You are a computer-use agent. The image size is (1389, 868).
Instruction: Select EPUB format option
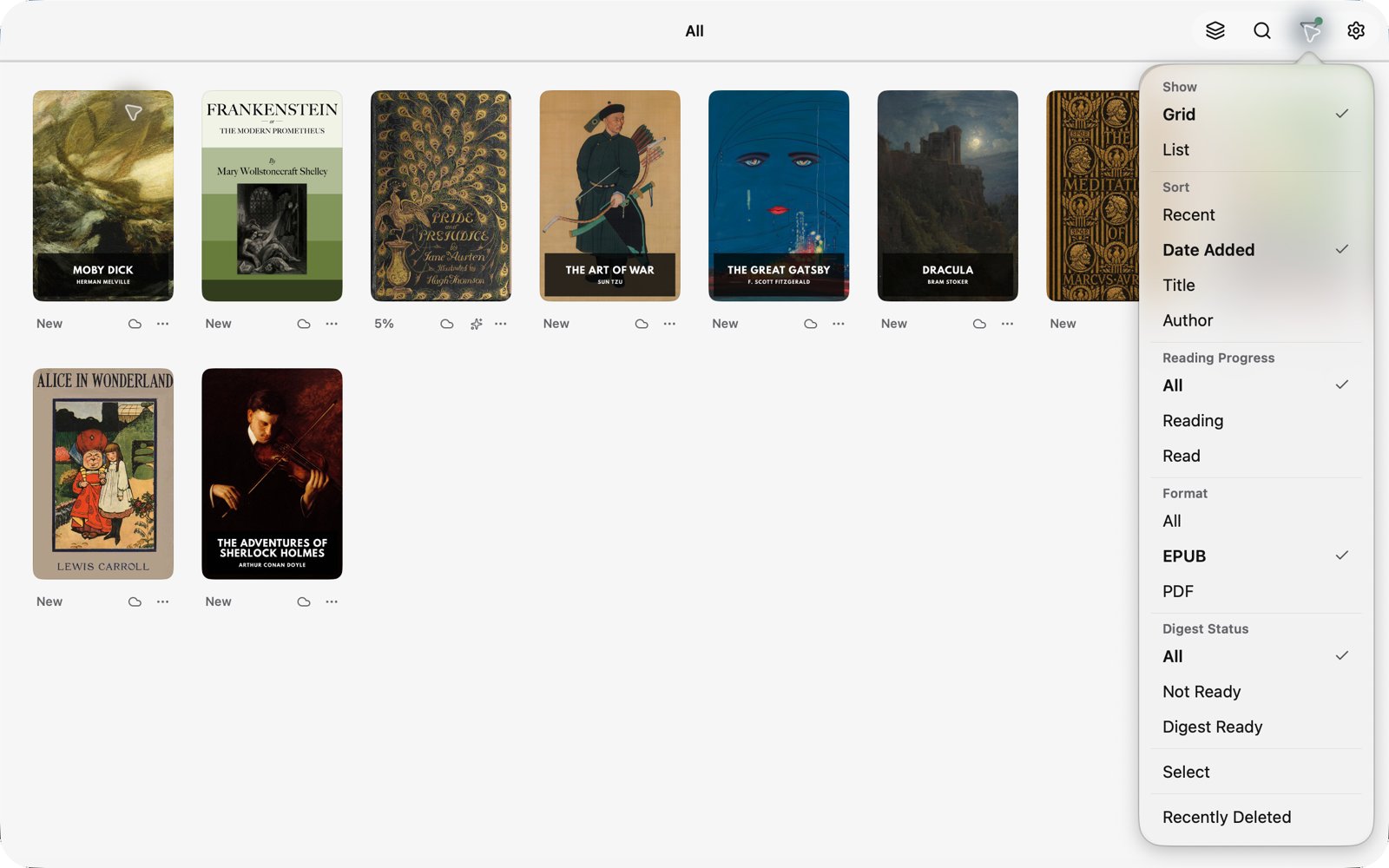point(1255,556)
